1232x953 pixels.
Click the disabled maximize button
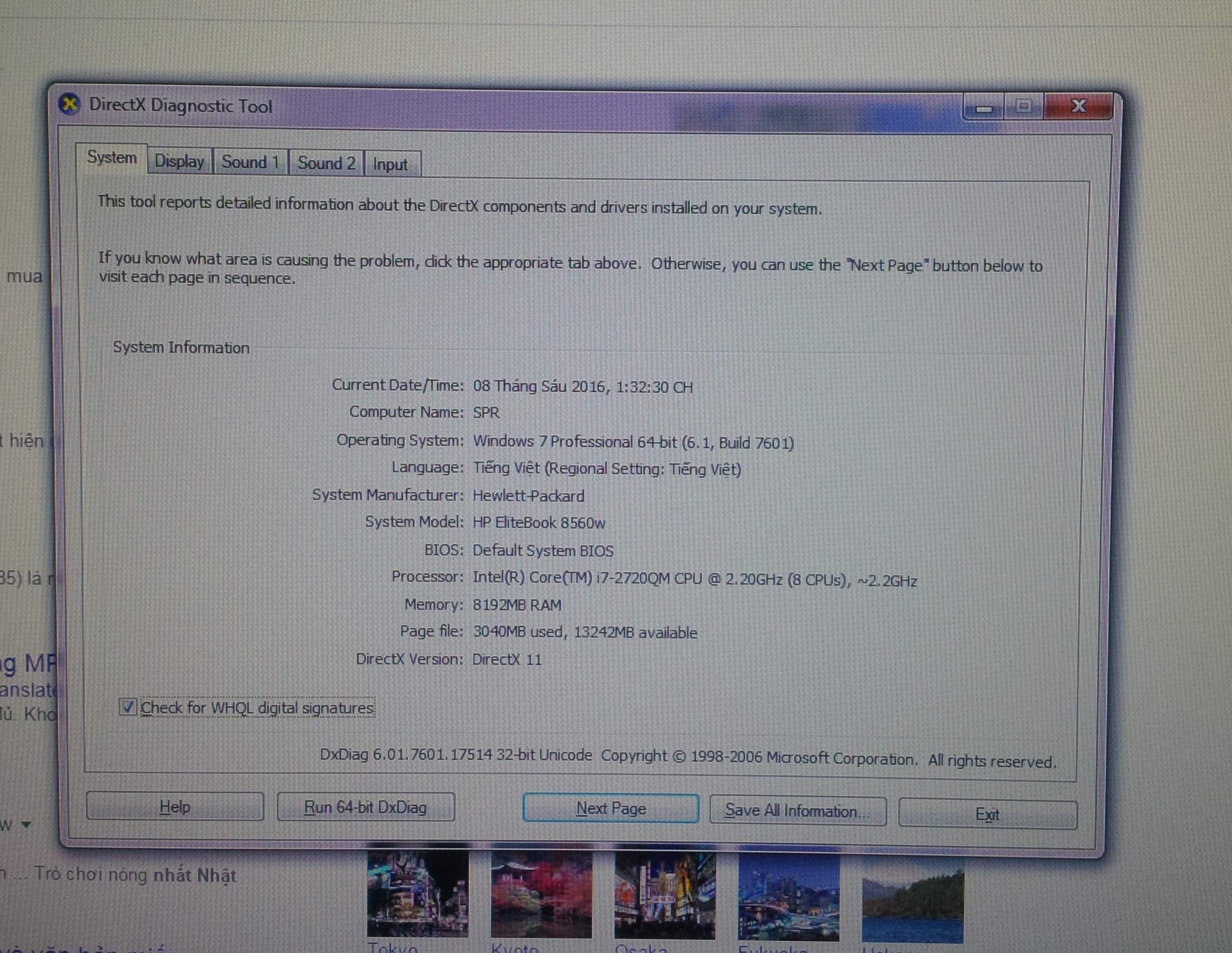coord(1024,106)
